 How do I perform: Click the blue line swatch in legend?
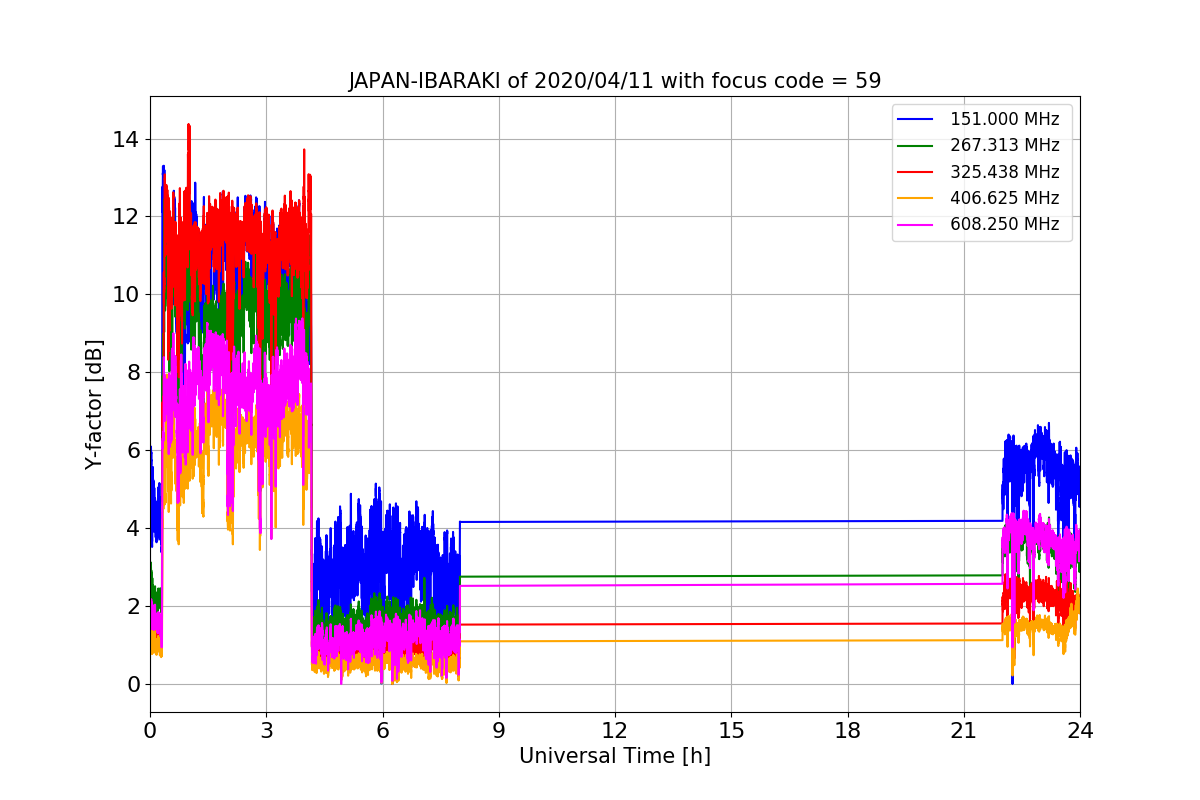[x=916, y=120]
